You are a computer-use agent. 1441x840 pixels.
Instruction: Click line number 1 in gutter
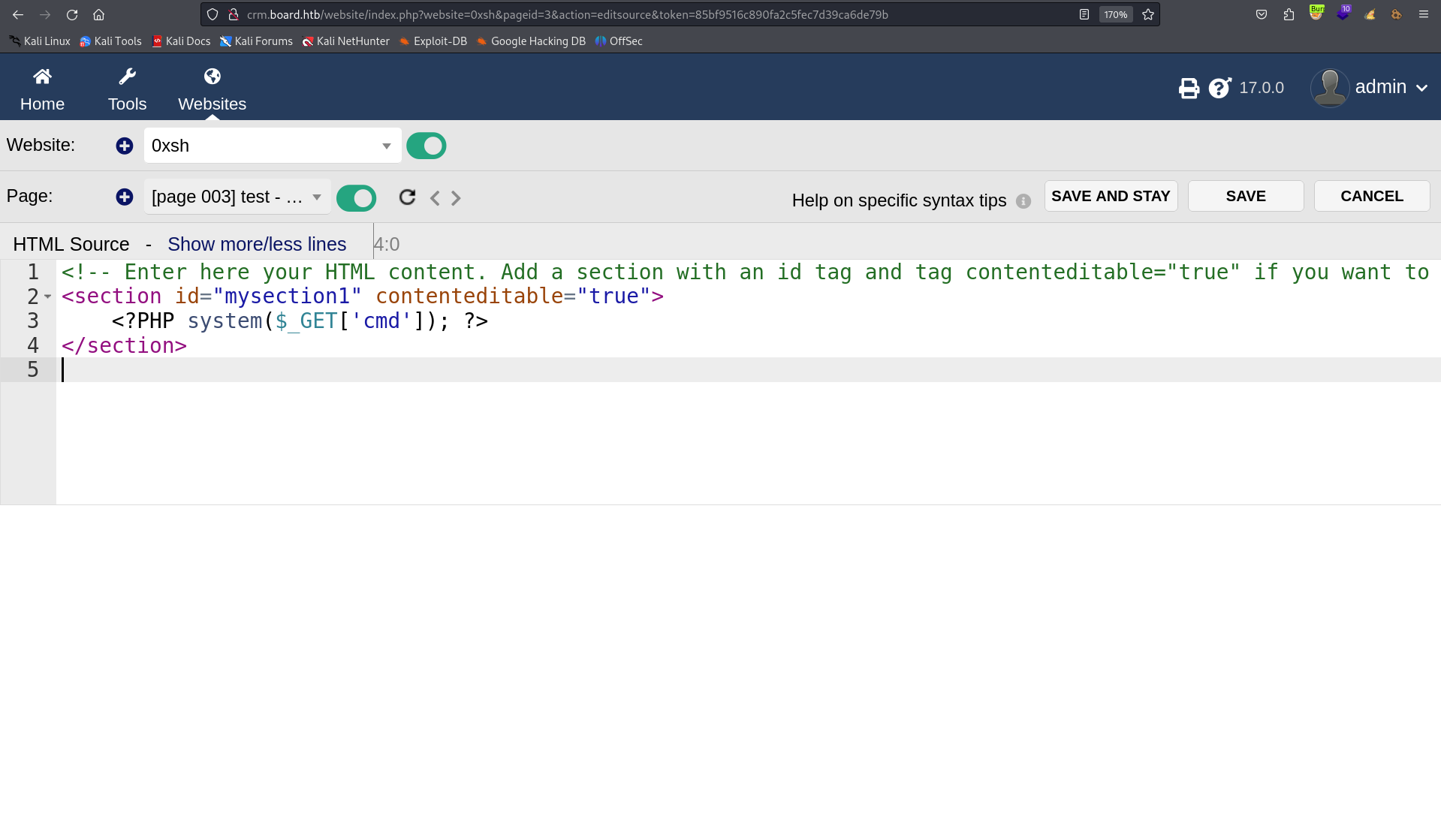[x=33, y=272]
